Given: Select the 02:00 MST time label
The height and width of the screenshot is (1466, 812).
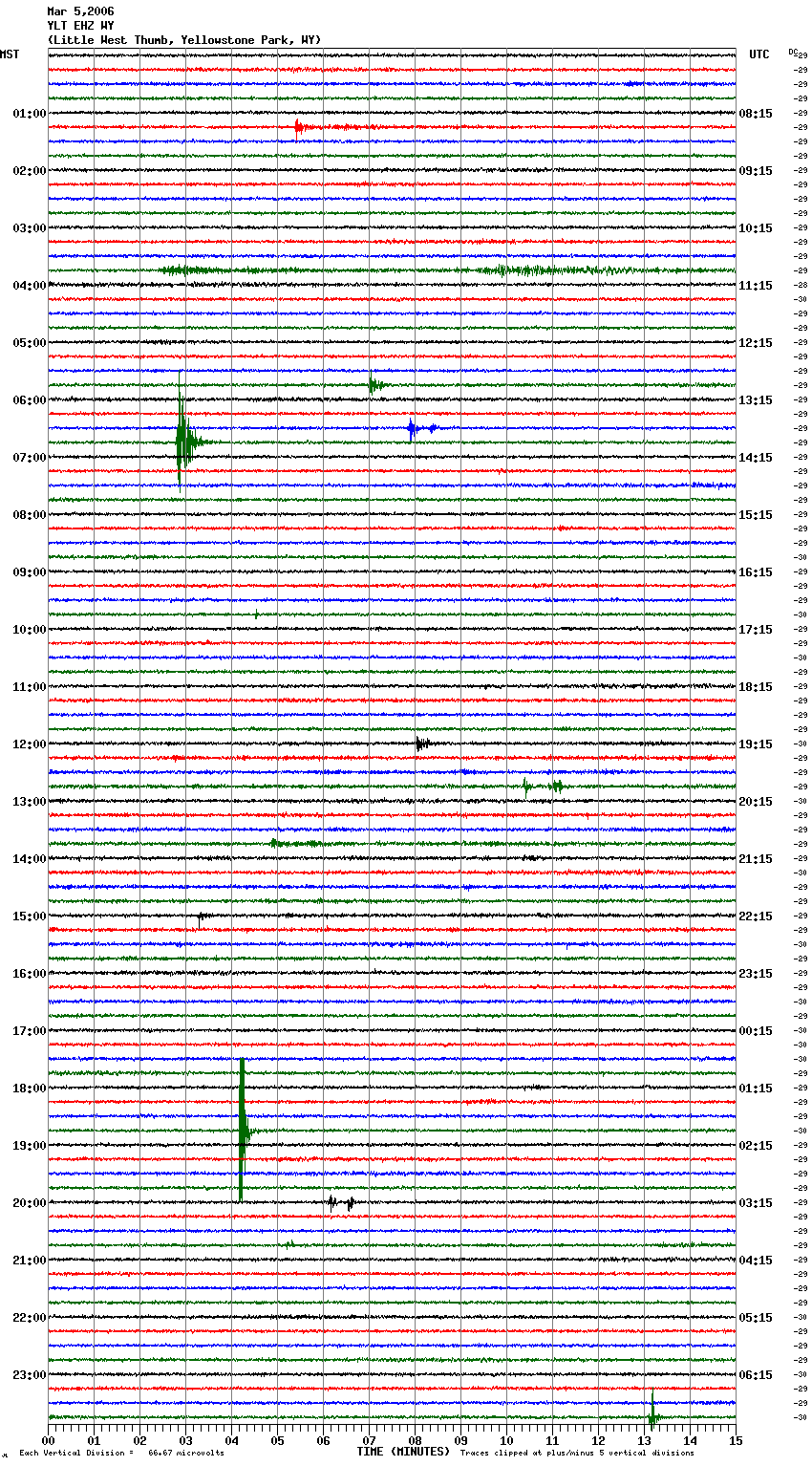Looking at the screenshot, I should [30, 171].
